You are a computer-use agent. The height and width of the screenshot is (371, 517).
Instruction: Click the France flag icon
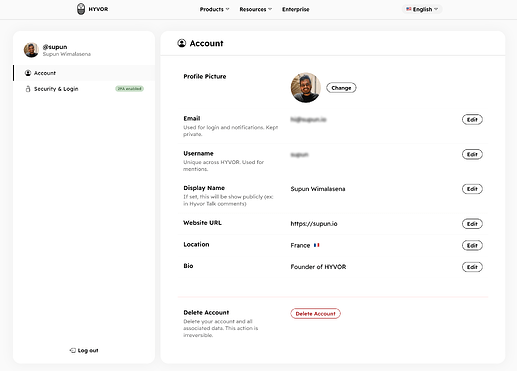[317, 245]
